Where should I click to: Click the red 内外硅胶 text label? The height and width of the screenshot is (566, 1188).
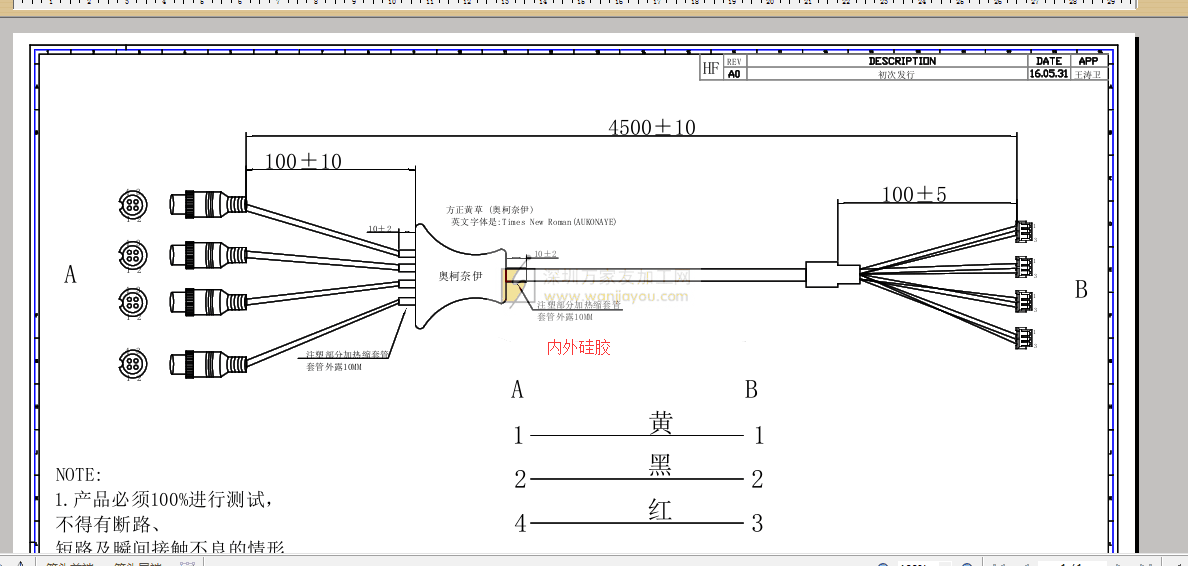[578, 348]
